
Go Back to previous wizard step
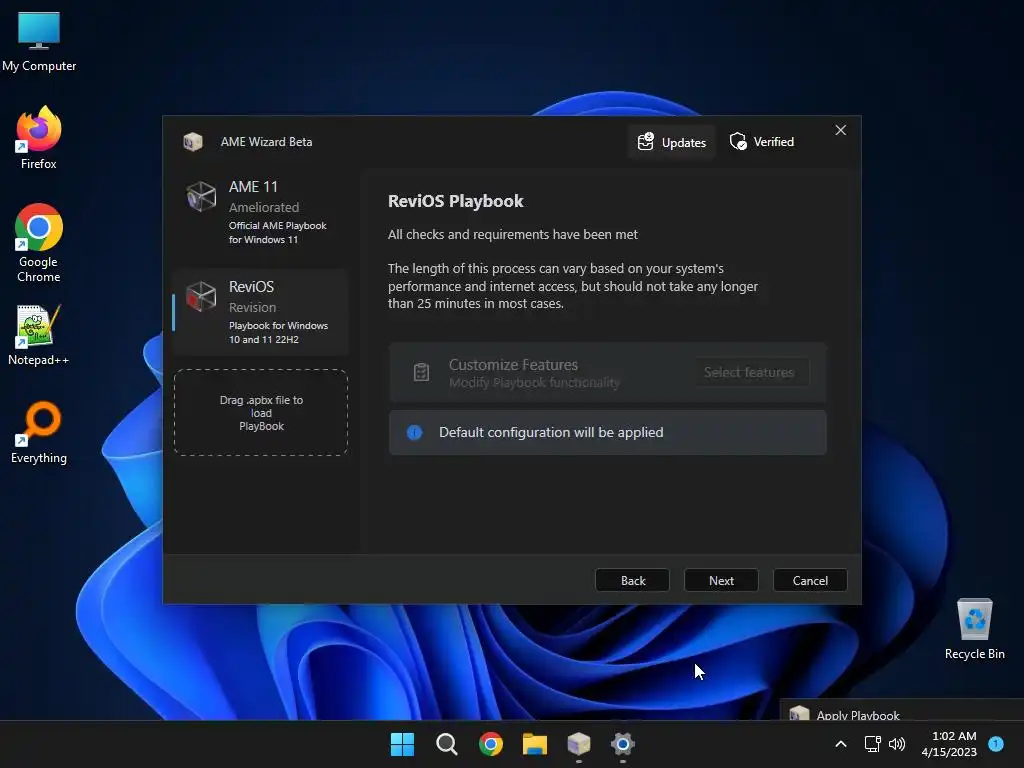pyautogui.click(x=632, y=581)
